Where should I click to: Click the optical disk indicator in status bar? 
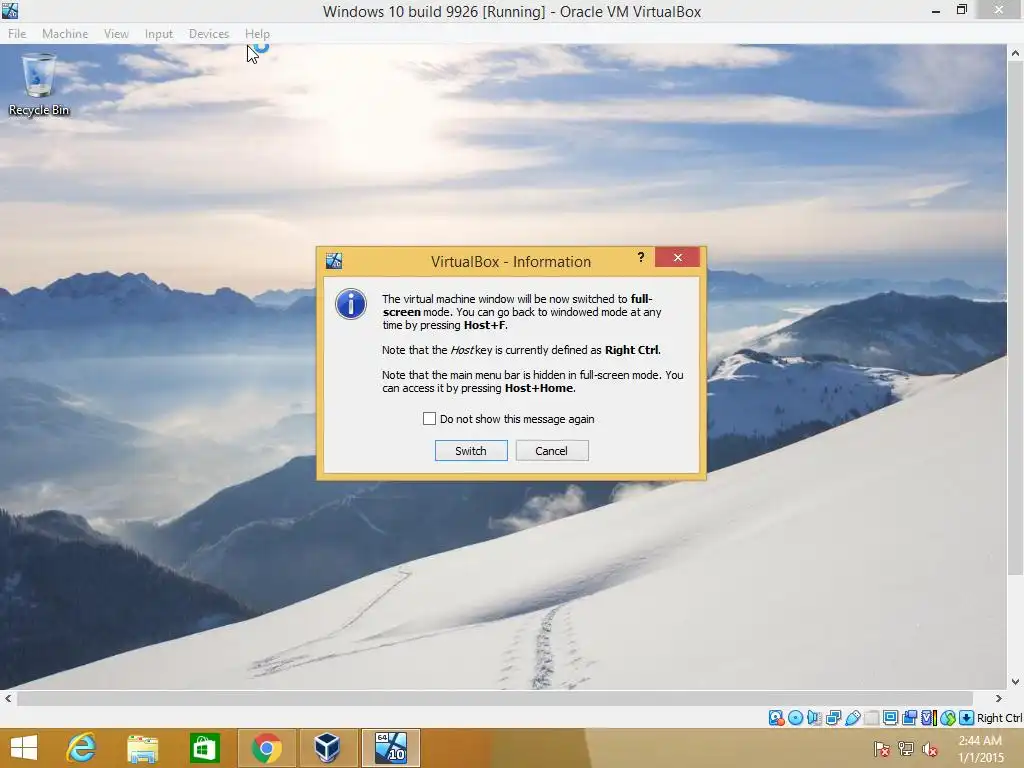[795, 718]
